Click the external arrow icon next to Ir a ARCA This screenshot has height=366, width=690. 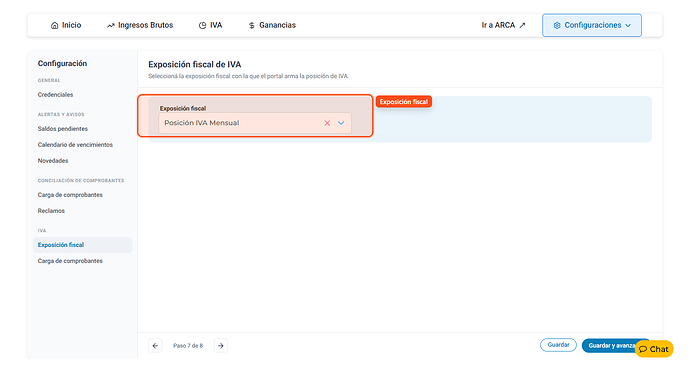(522, 26)
